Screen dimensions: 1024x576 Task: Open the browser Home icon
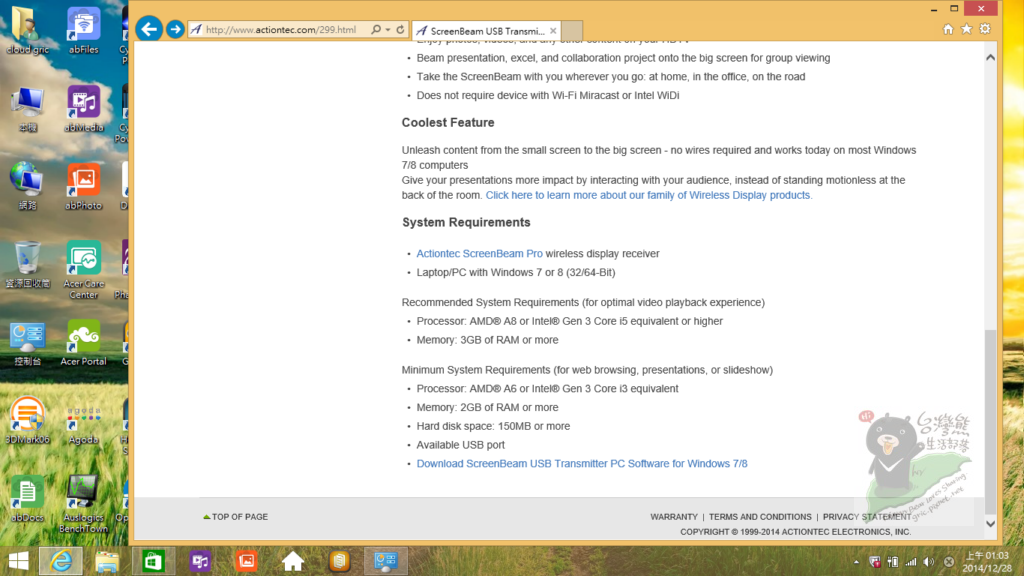coord(948,29)
